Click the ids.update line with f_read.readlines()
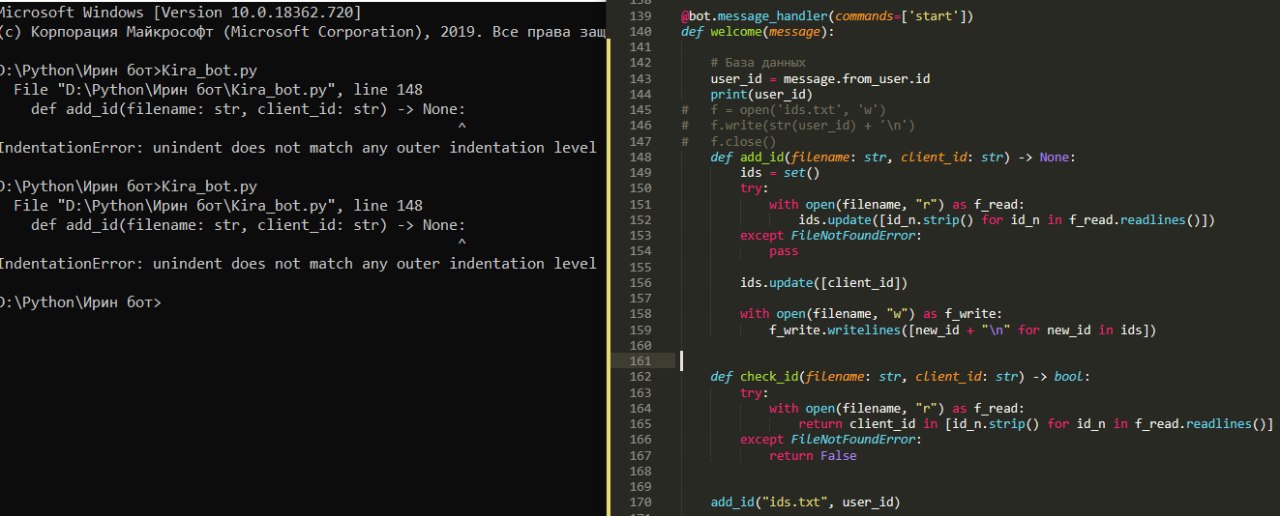This screenshot has width=1280, height=516. [1007, 220]
